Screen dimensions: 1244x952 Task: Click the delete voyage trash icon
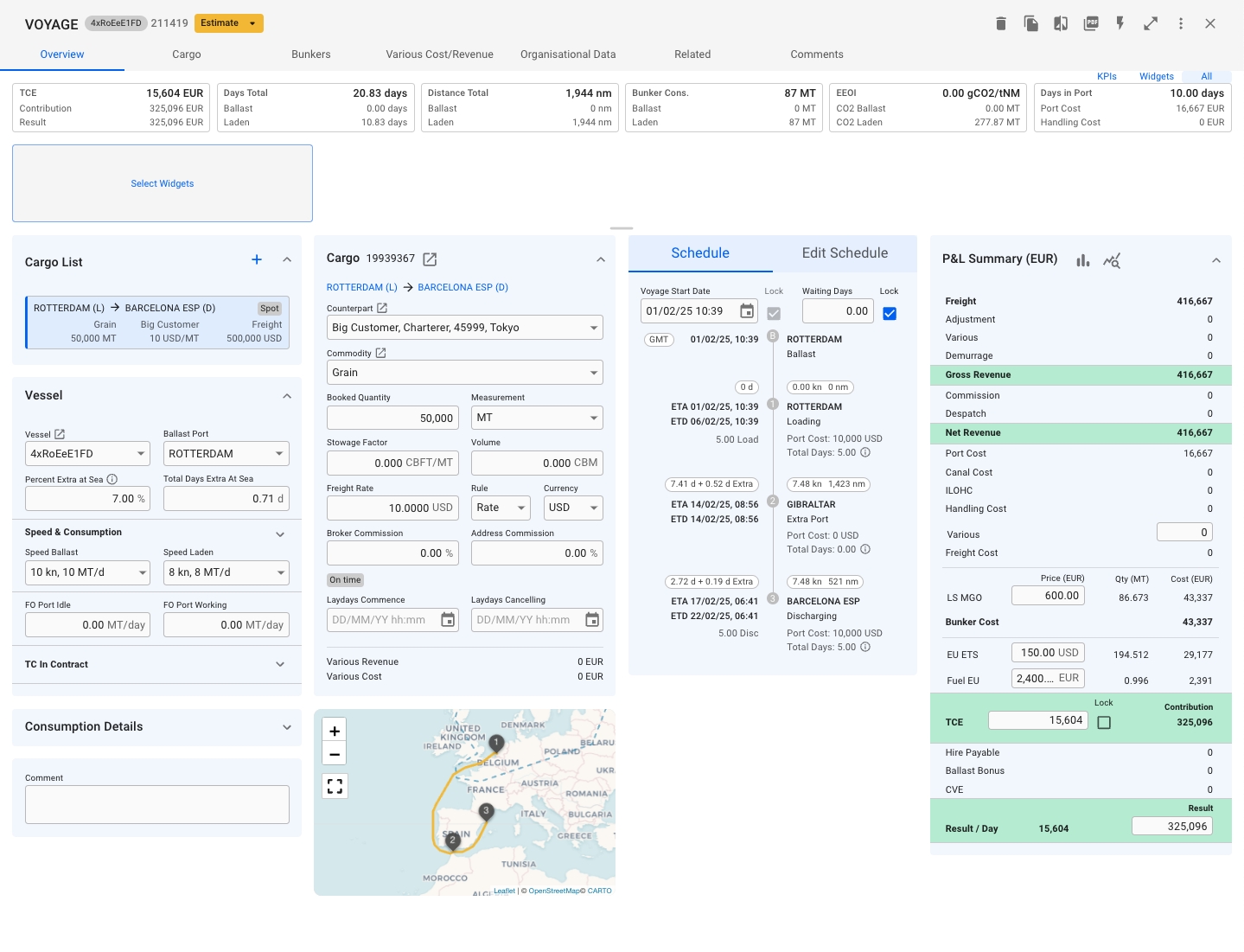[x=1001, y=23]
